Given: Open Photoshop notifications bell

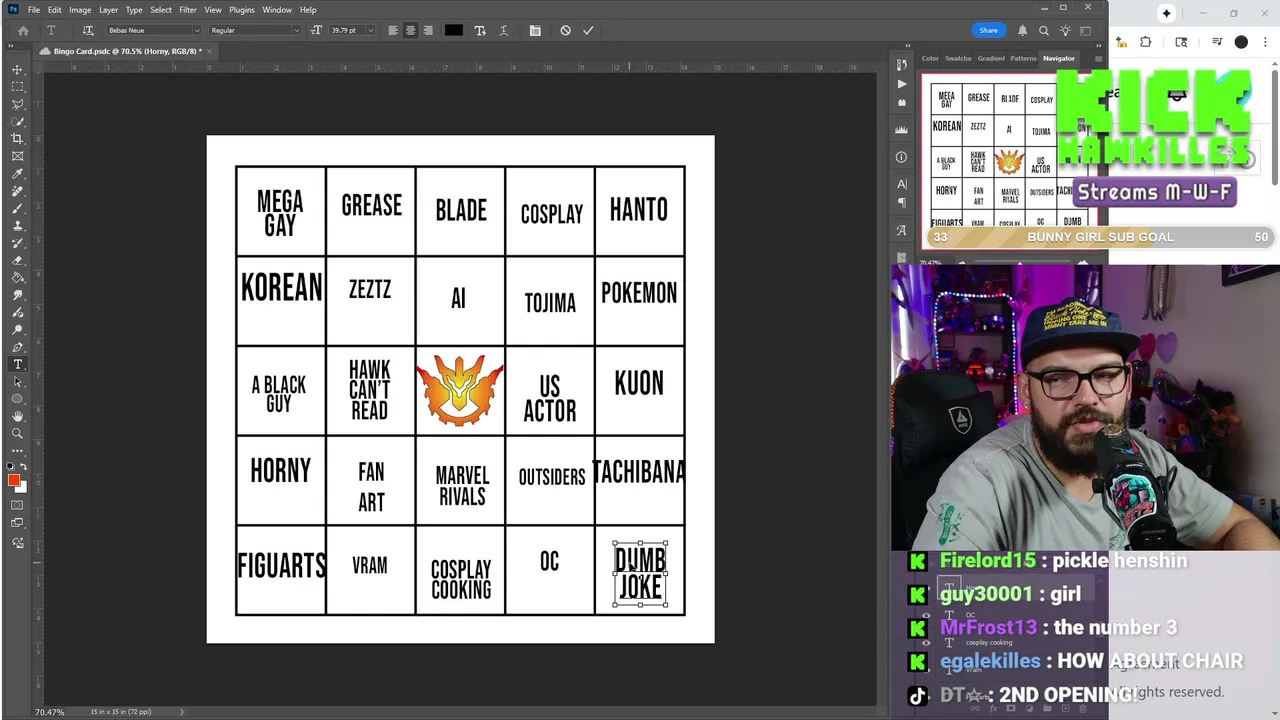Looking at the screenshot, I should click(x=1022, y=30).
